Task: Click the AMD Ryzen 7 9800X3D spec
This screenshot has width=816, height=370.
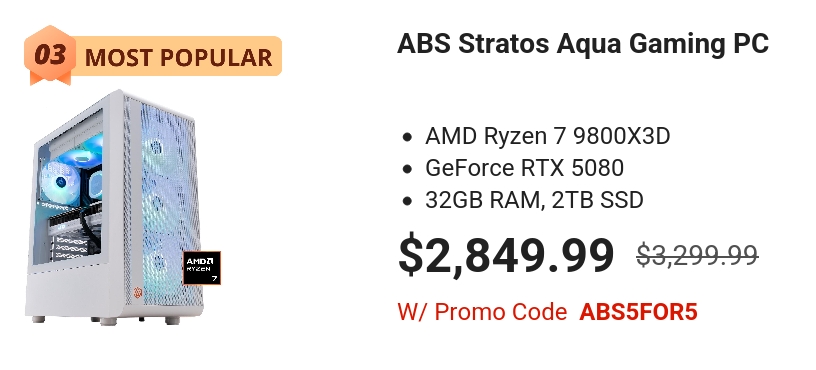Action: [547, 136]
